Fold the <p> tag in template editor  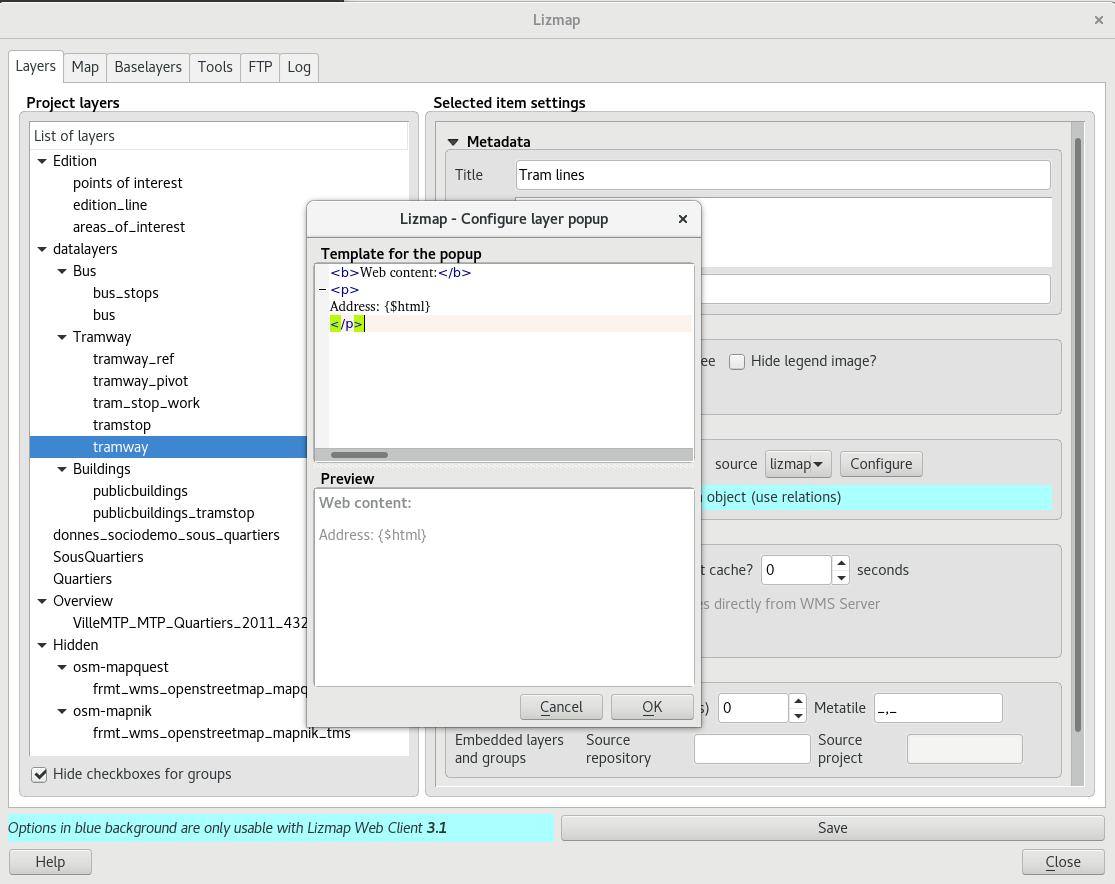pyautogui.click(x=323, y=290)
